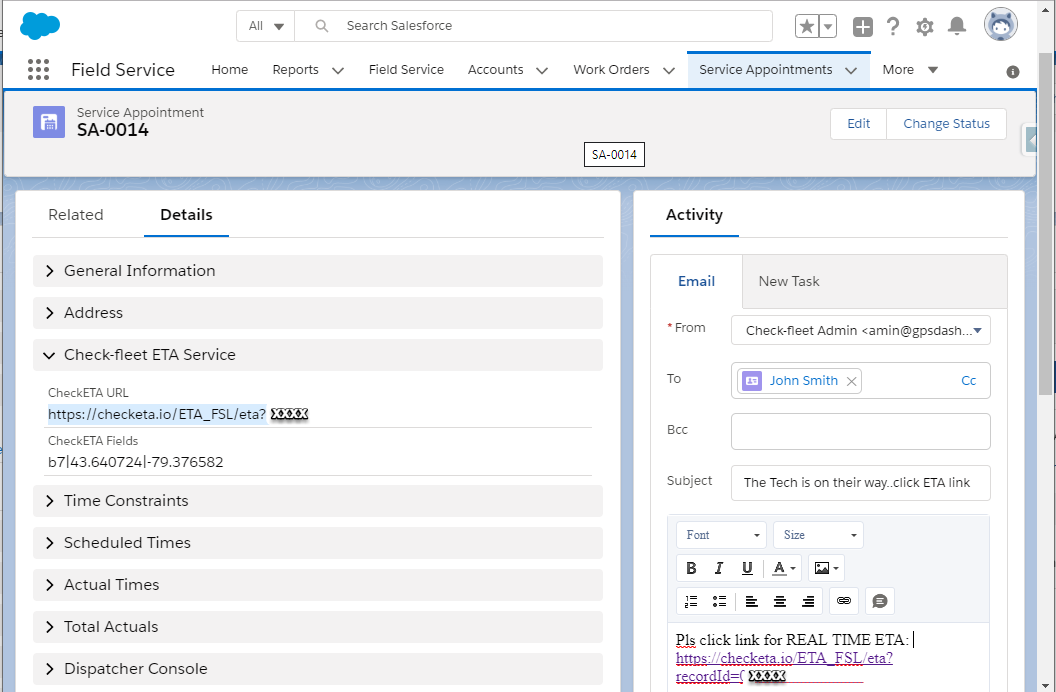
Task: Toggle the bulleted list in the editor
Action: [x=719, y=600]
